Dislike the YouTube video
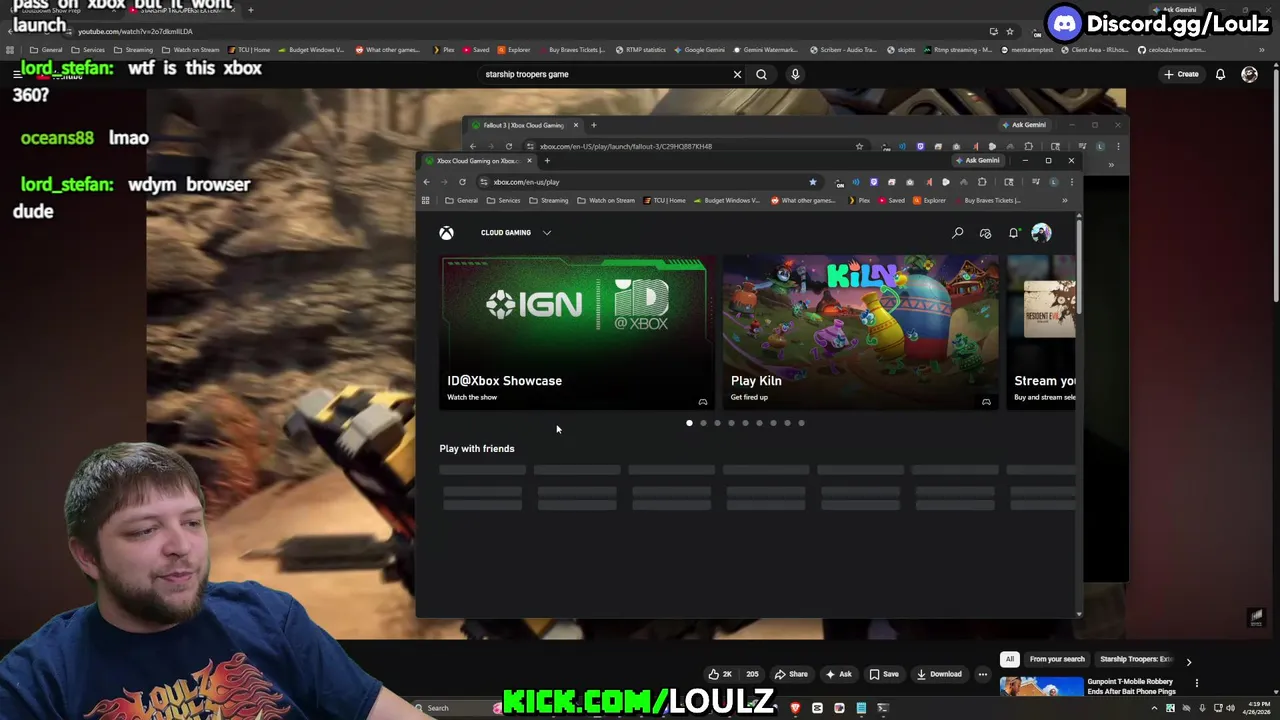 [x=751, y=674]
